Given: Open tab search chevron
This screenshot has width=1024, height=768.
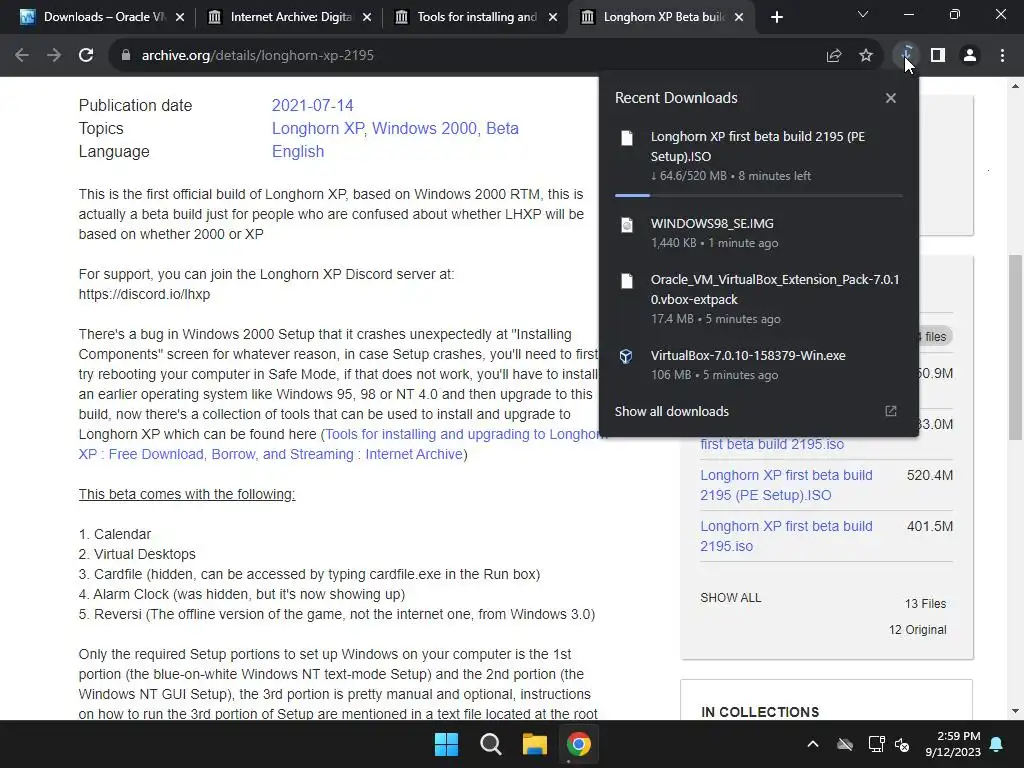Looking at the screenshot, I should [x=863, y=14].
